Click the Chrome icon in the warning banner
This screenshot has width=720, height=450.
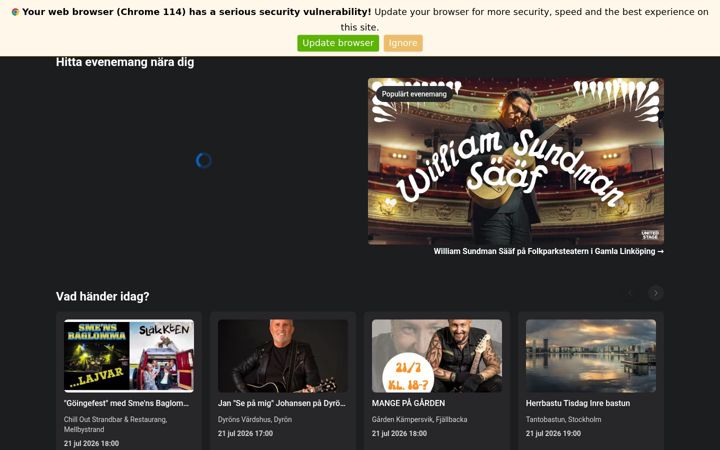[x=15, y=12]
